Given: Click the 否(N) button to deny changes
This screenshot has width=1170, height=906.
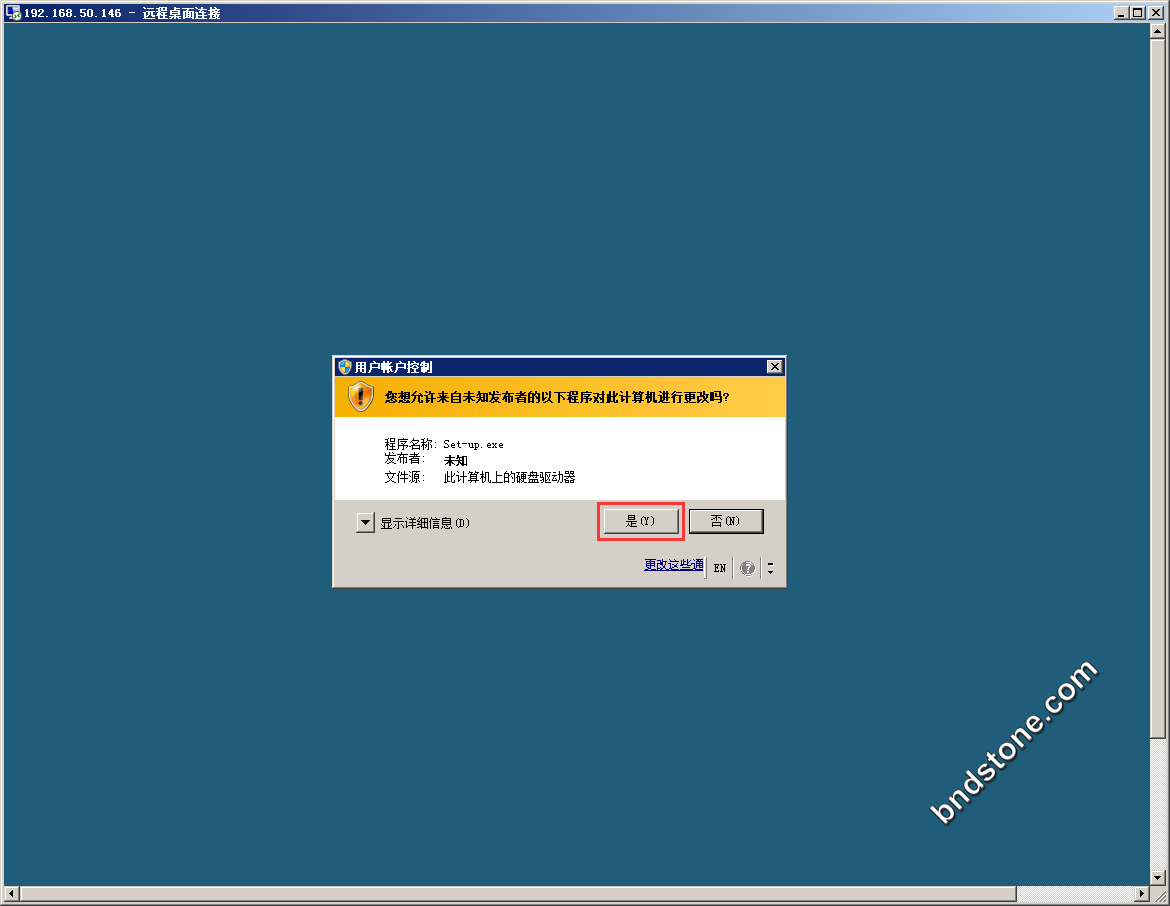Looking at the screenshot, I should [x=726, y=521].
